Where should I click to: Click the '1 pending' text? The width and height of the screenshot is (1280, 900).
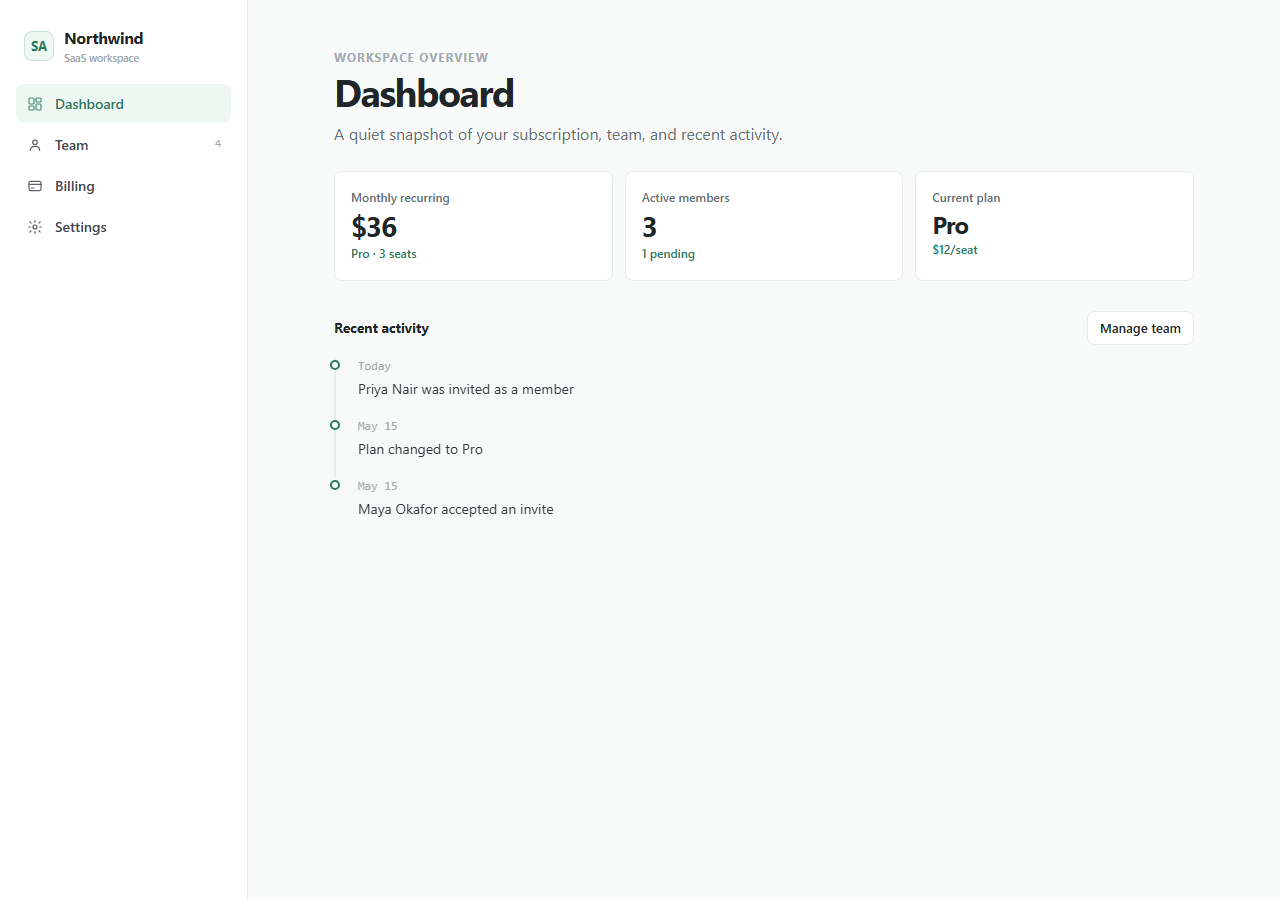pyautogui.click(x=668, y=254)
